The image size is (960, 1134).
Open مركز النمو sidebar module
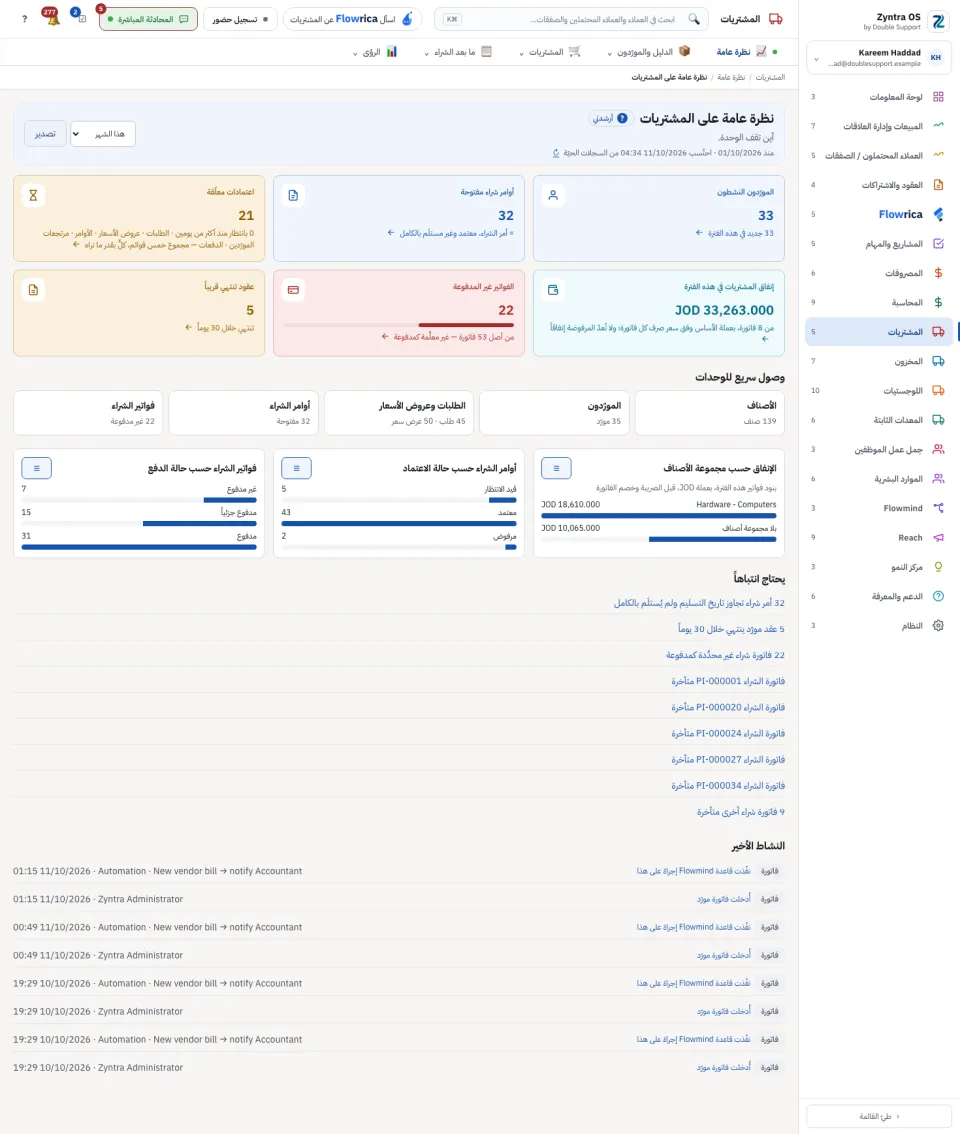(878, 567)
